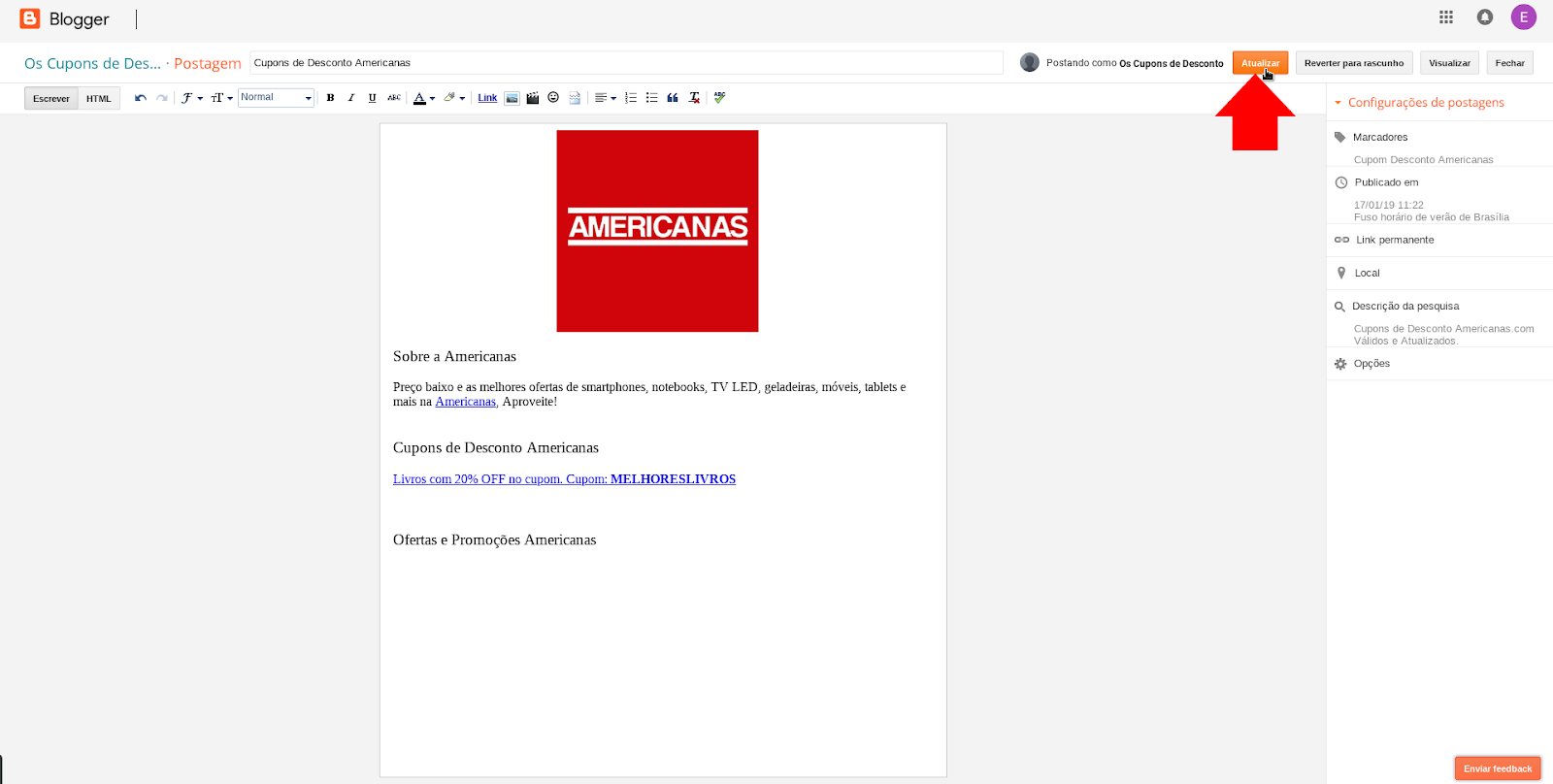The width and height of the screenshot is (1553, 784).
Task: Switch to HTML editing mode
Action: [99, 98]
